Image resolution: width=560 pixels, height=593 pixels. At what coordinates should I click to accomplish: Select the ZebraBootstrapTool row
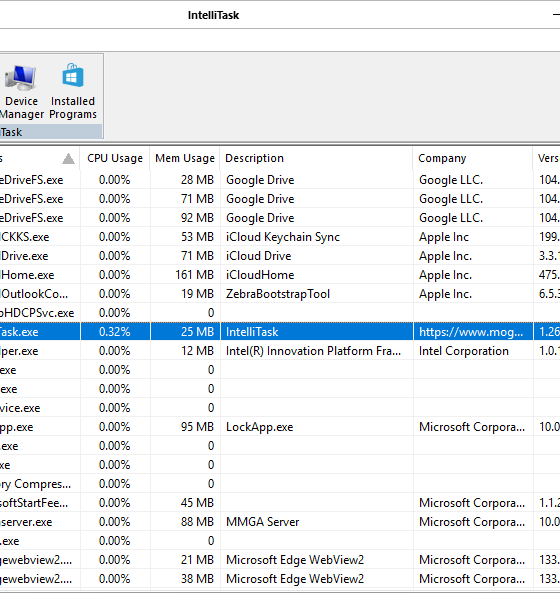coord(280,294)
